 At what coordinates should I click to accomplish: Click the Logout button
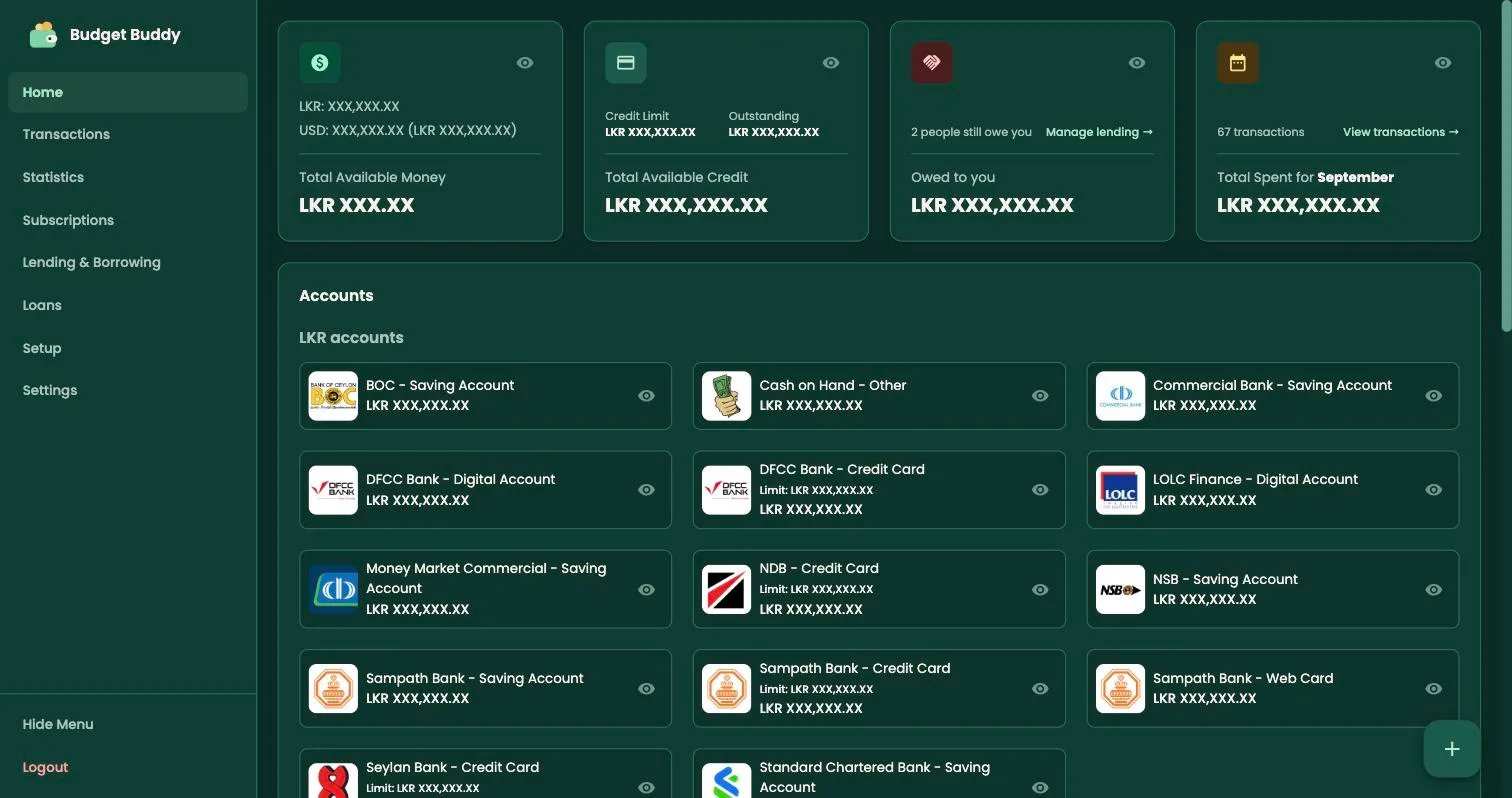click(x=45, y=767)
